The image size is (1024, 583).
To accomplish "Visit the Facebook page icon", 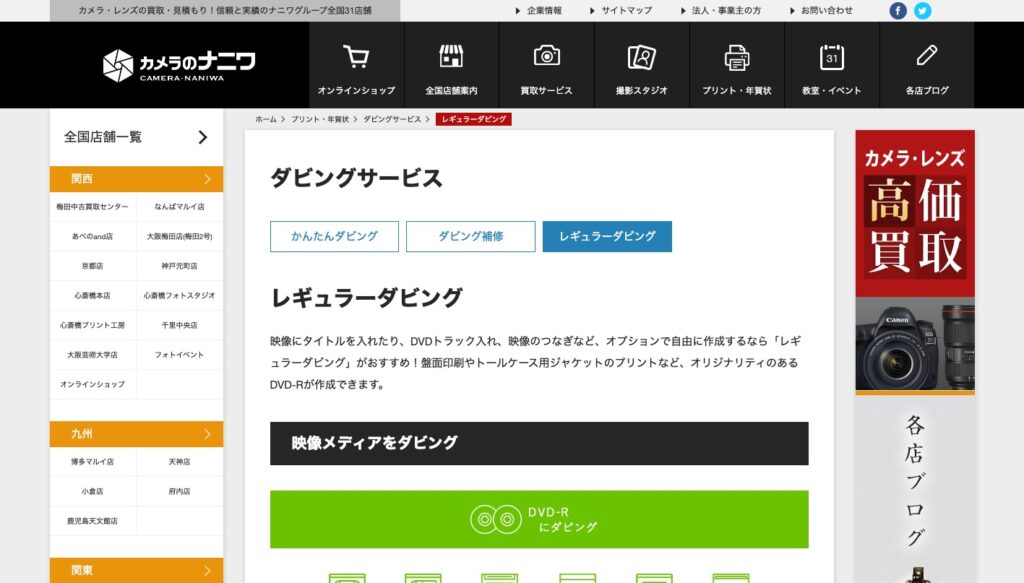I will click(898, 11).
